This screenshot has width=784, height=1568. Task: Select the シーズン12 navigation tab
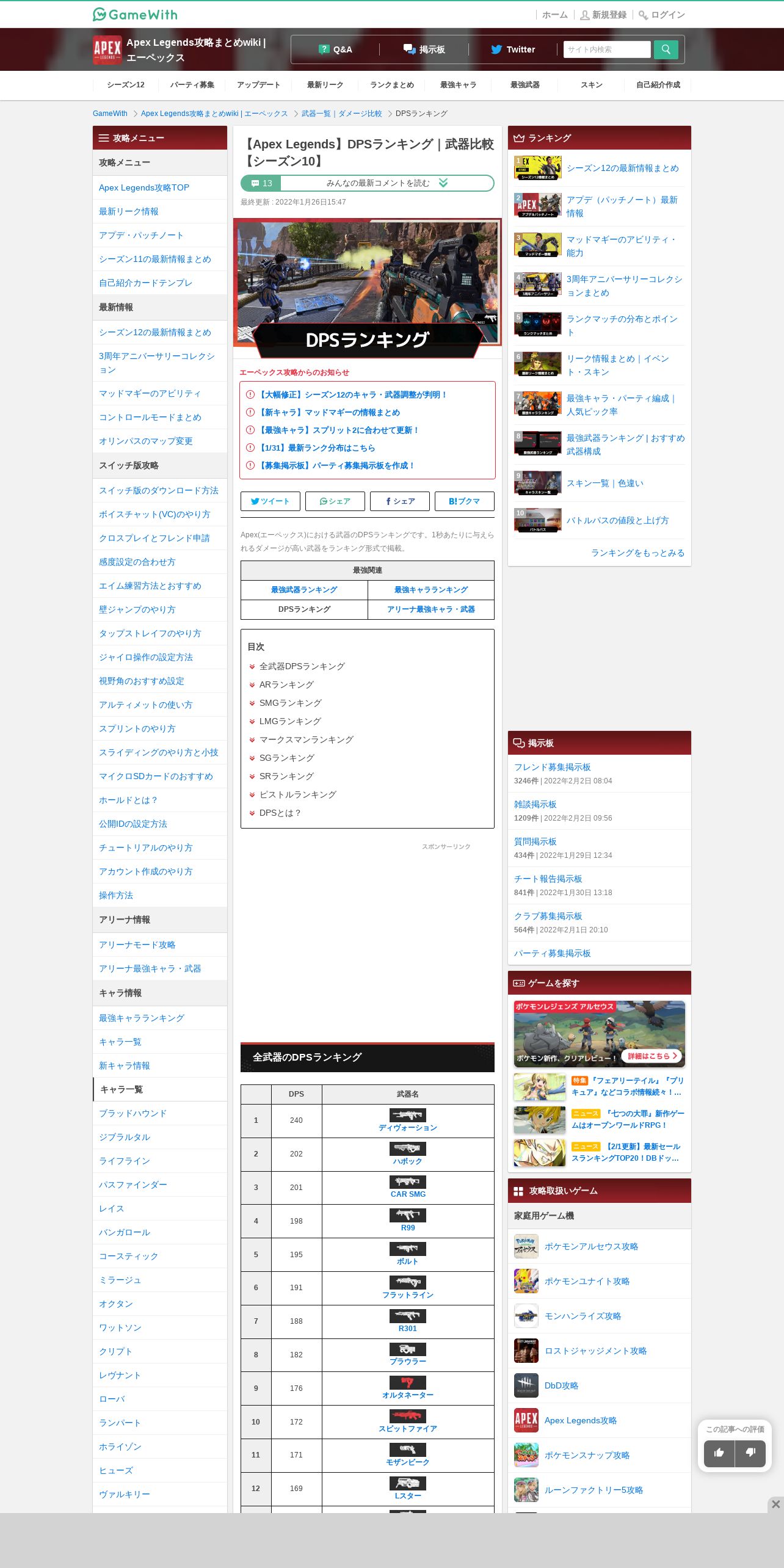[126, 85]
